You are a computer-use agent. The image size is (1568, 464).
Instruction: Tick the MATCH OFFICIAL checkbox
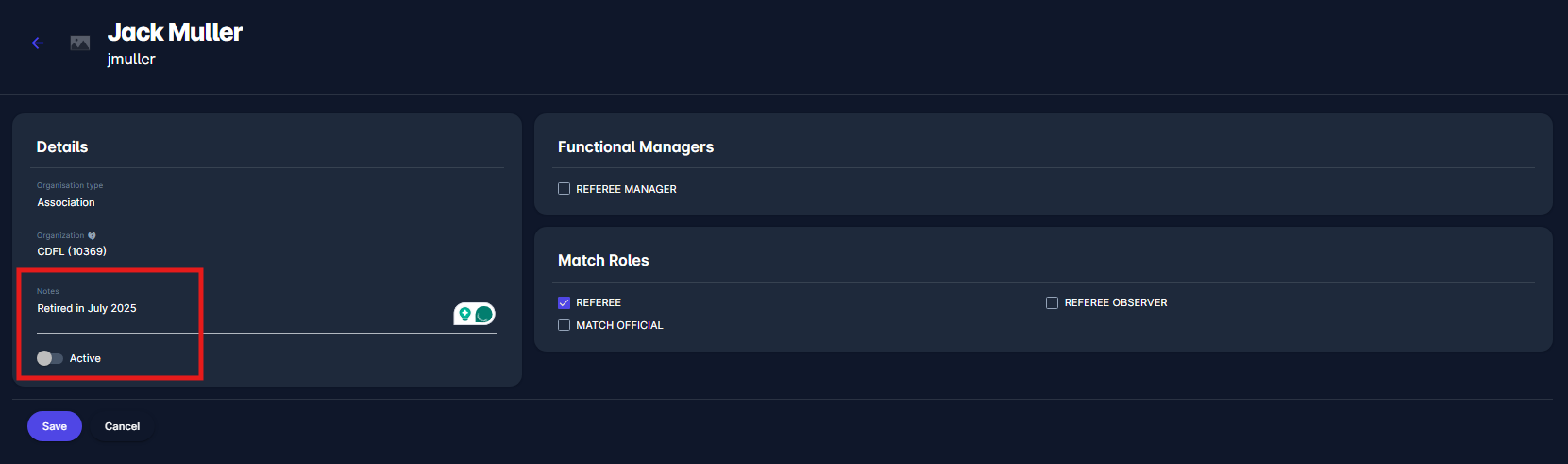[x=564, y=325]
